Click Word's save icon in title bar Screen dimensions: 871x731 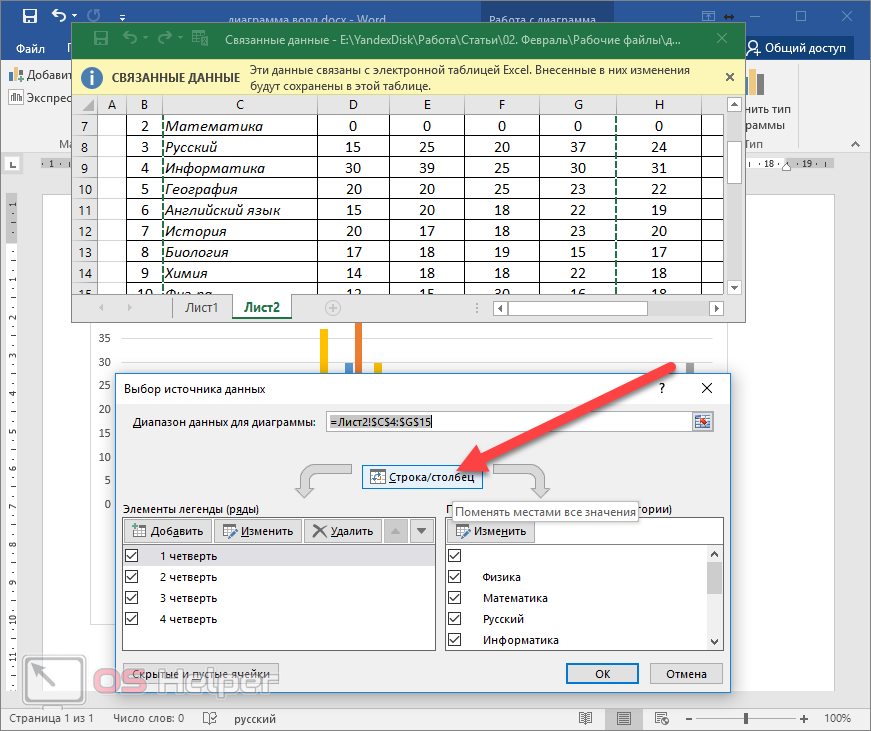(x=30, y=16)
